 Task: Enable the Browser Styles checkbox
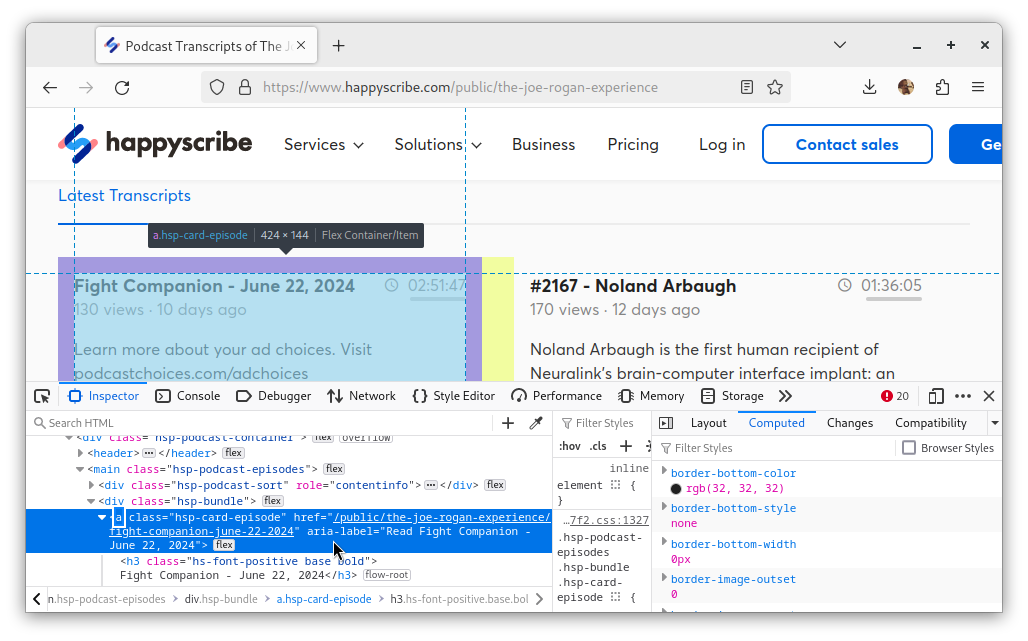909,448
